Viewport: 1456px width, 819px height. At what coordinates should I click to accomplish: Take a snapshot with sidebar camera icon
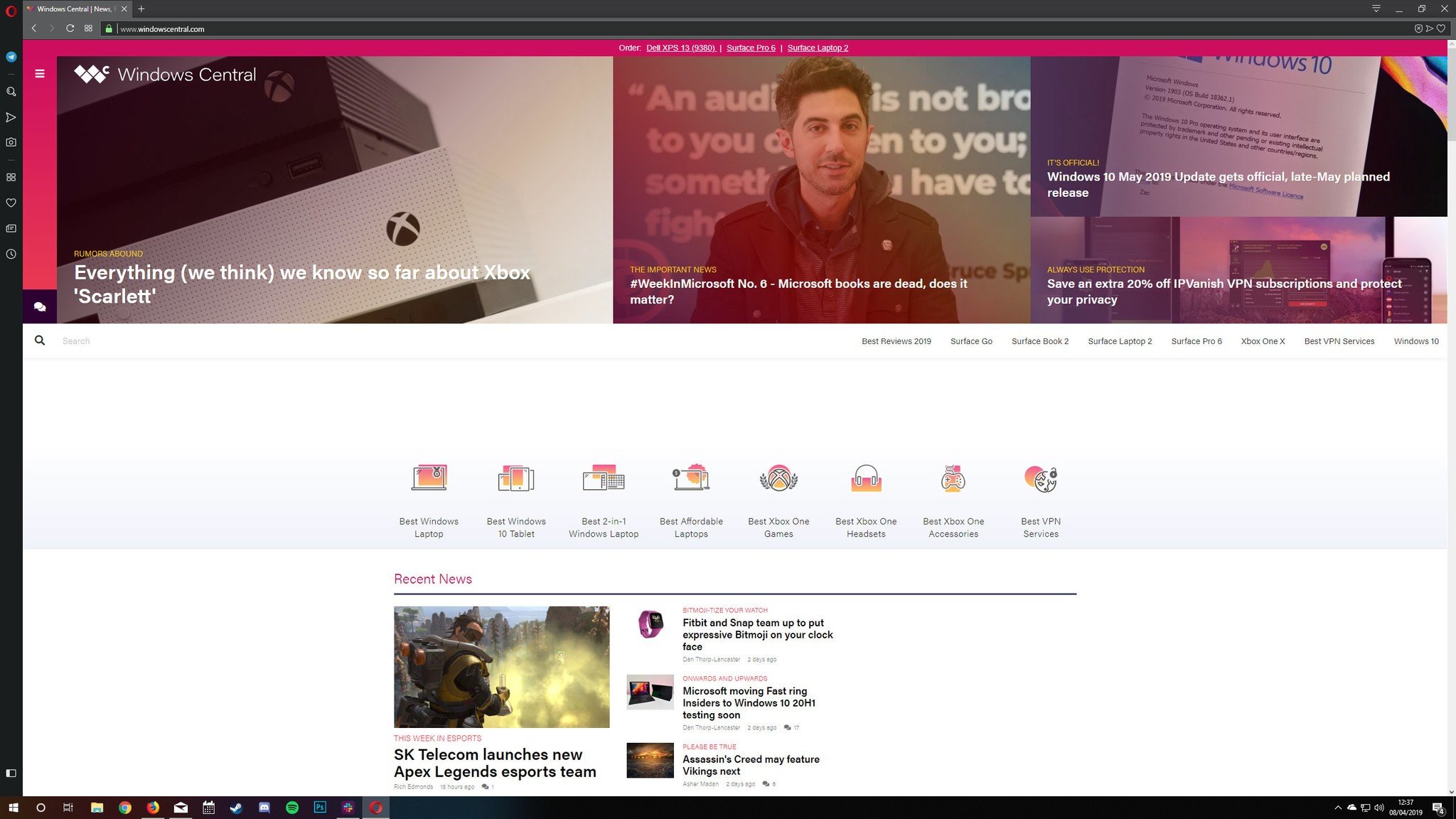[x=11, y=142]
